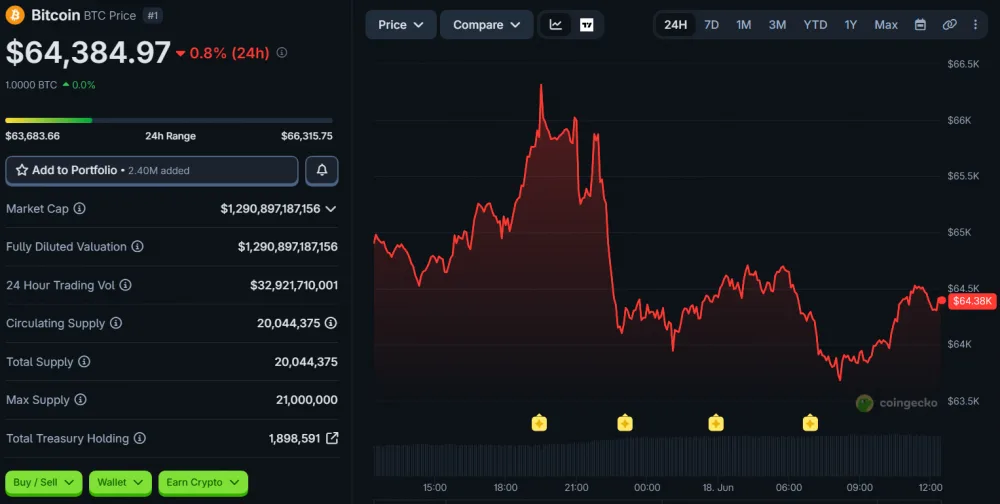
Task: Click info icon beside Circulating Supply label
Action: click(115, 323)
